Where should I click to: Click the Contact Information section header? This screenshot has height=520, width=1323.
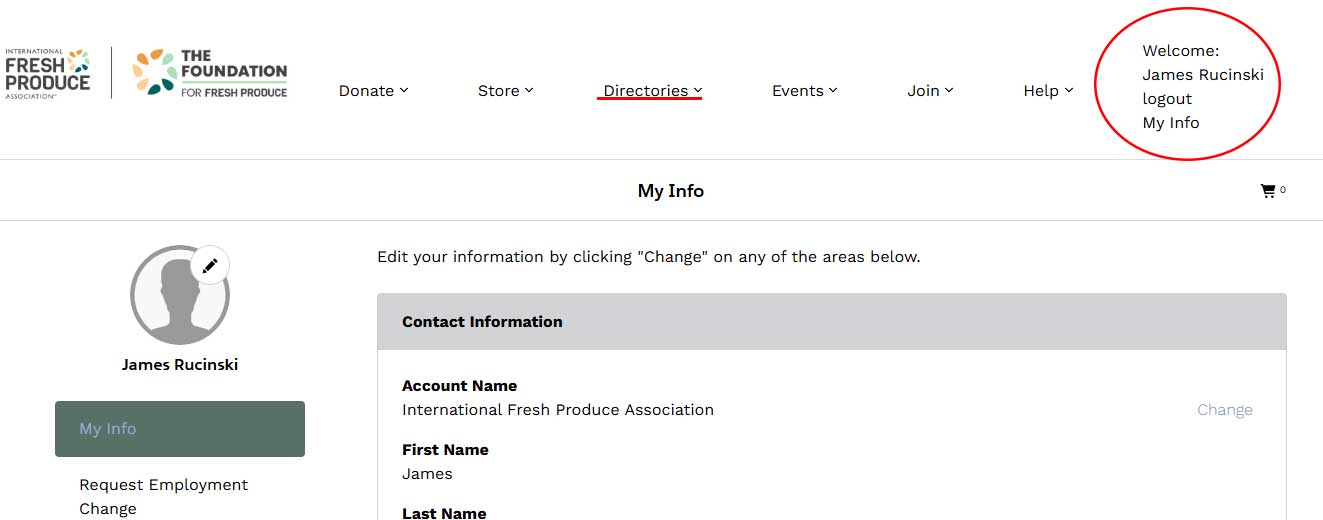(832, 322)
